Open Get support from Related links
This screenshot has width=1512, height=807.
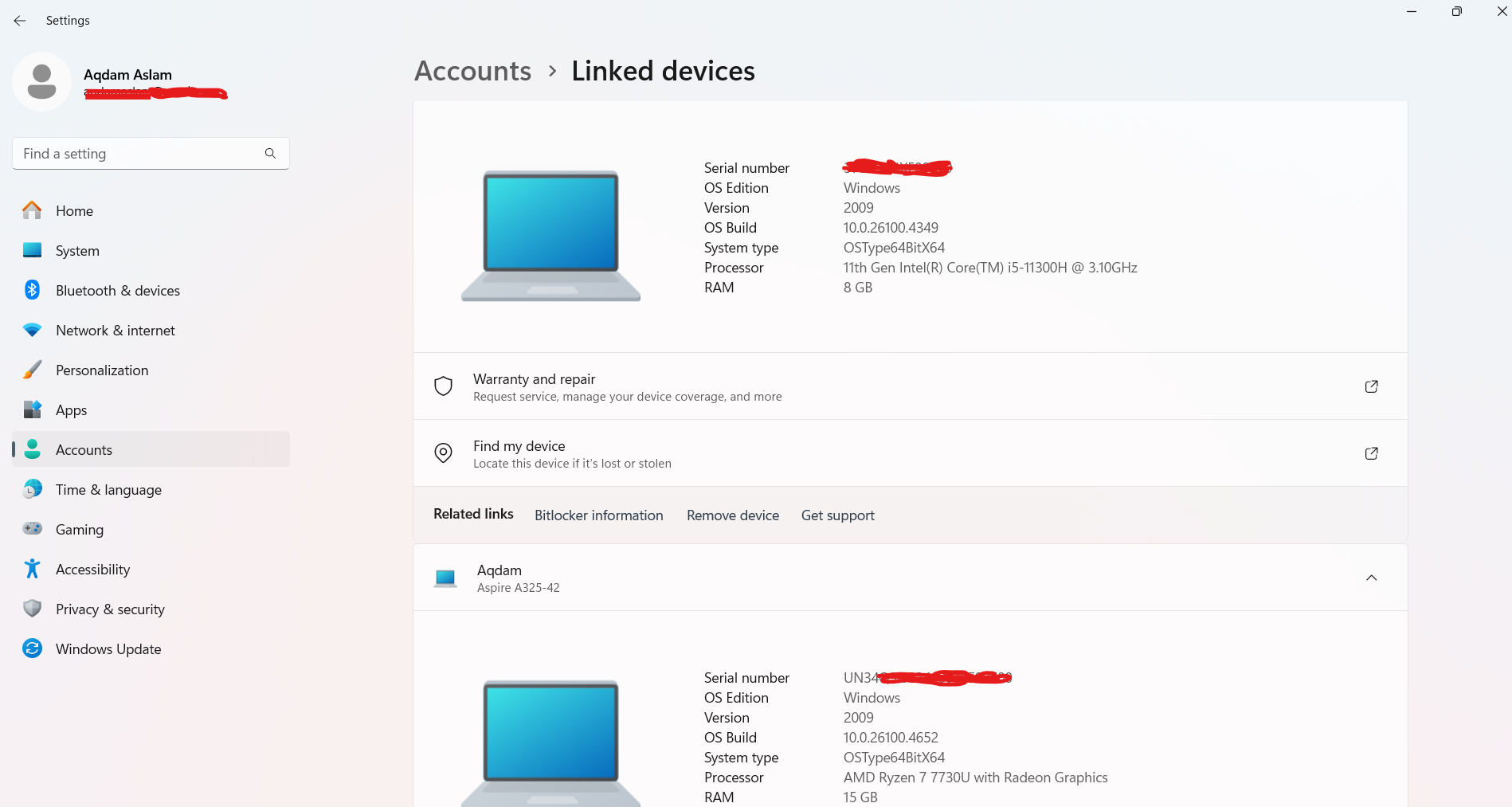837,515
